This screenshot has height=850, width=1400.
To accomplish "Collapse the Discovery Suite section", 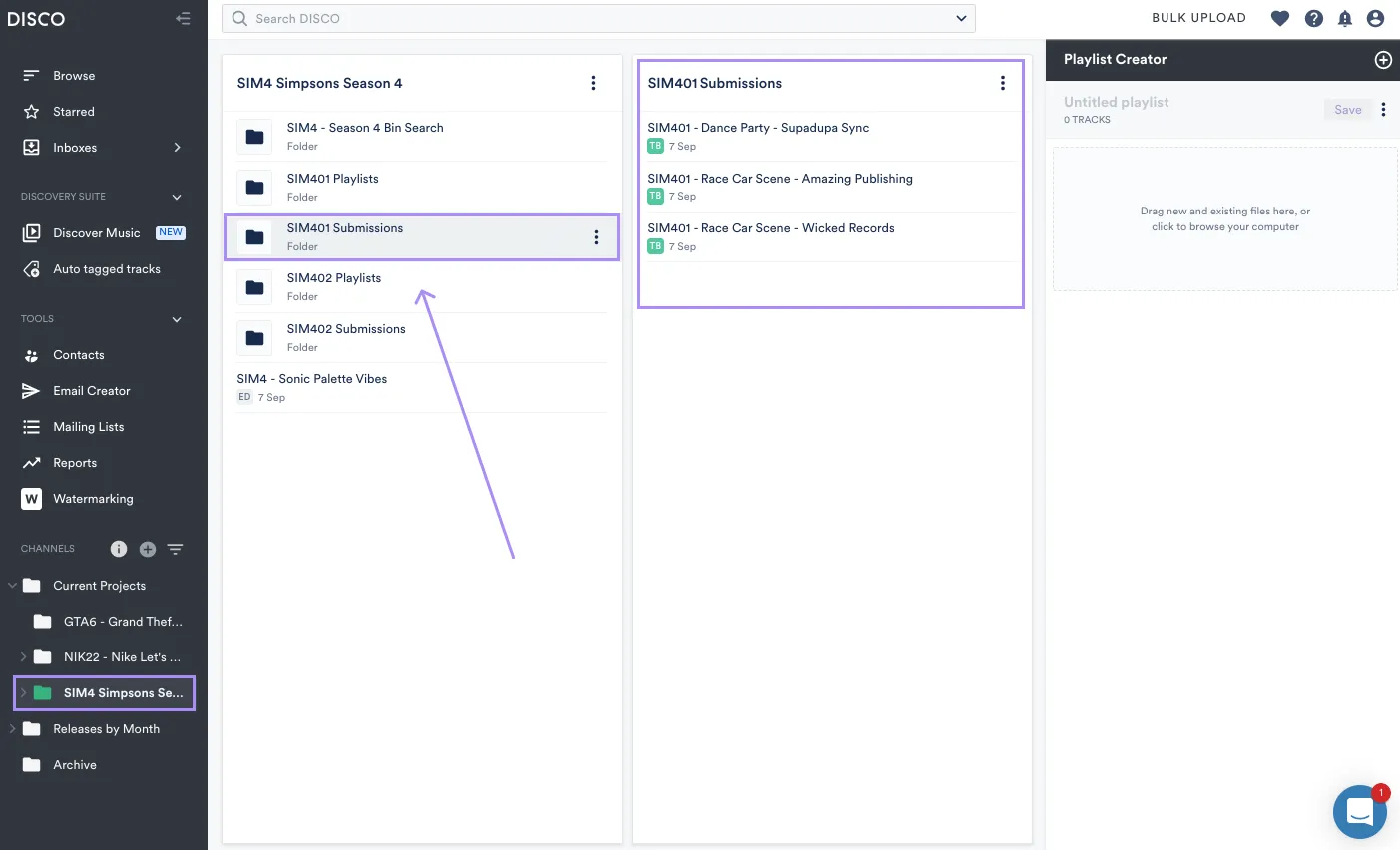I will 177,197.
